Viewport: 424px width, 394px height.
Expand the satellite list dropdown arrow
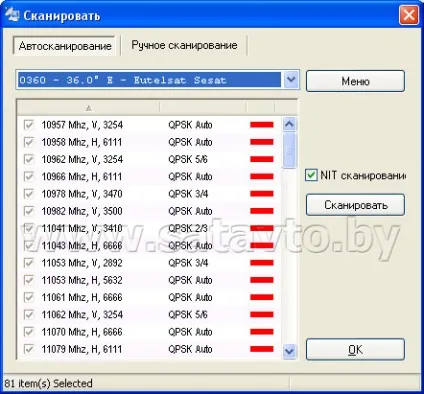pos(291,80)
